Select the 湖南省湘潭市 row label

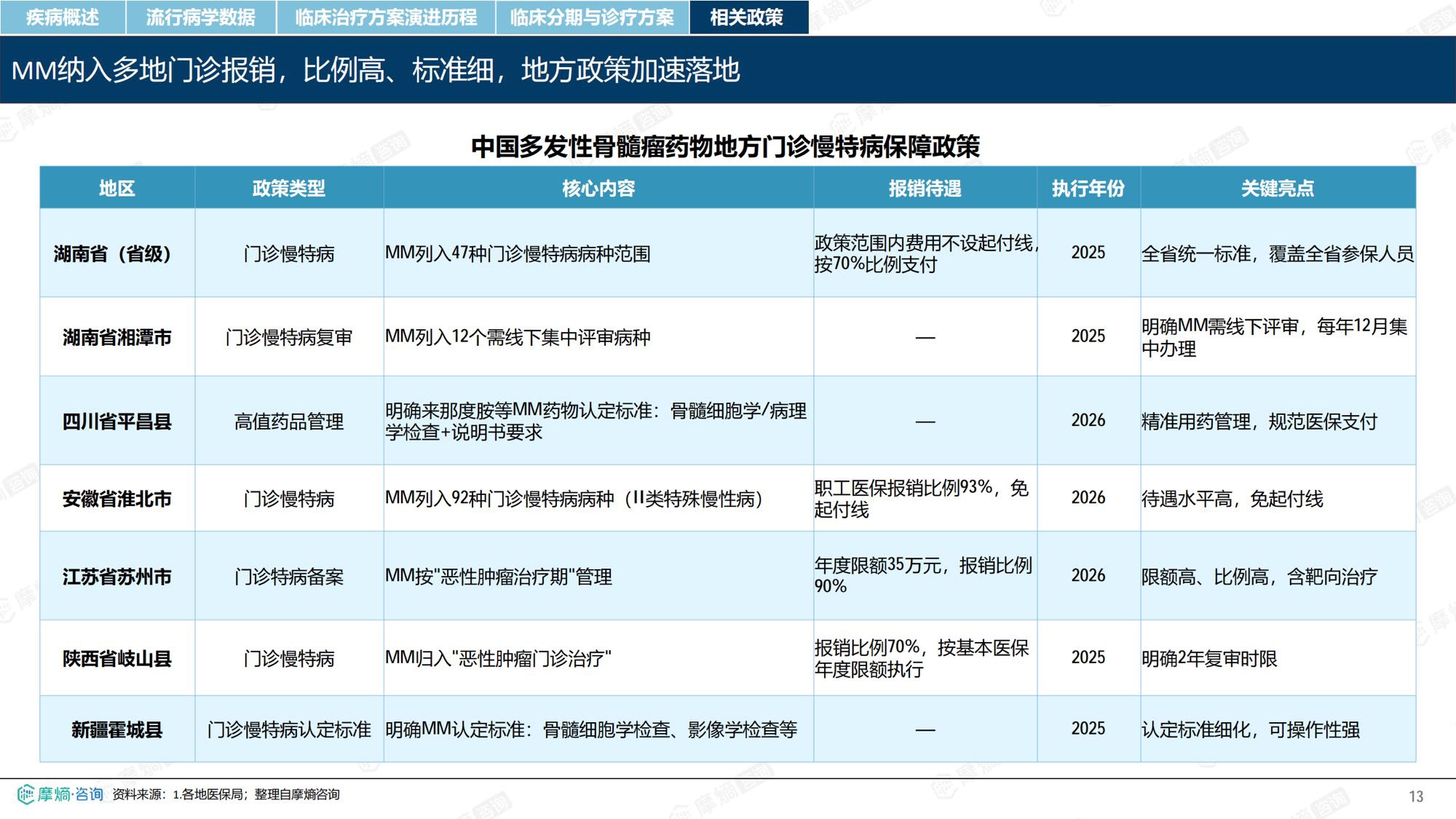click(x=117, y=337)
